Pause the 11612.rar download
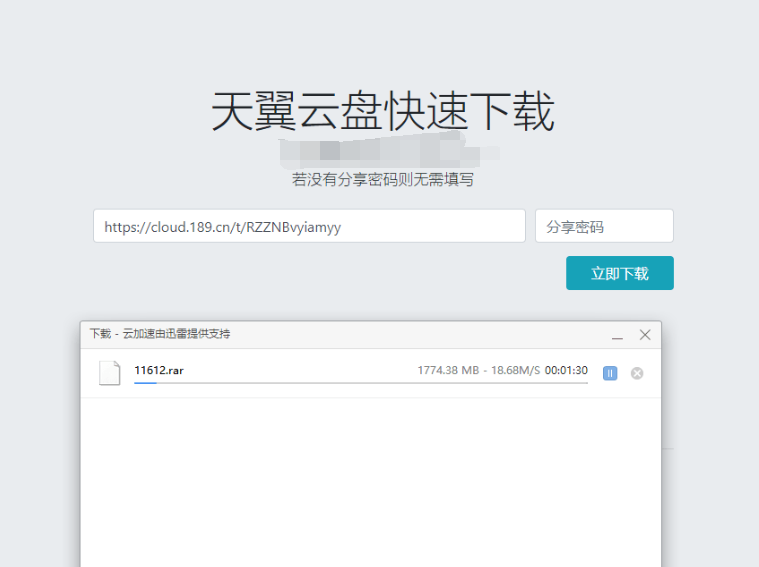The image size is (759, 567). (610, 373)
